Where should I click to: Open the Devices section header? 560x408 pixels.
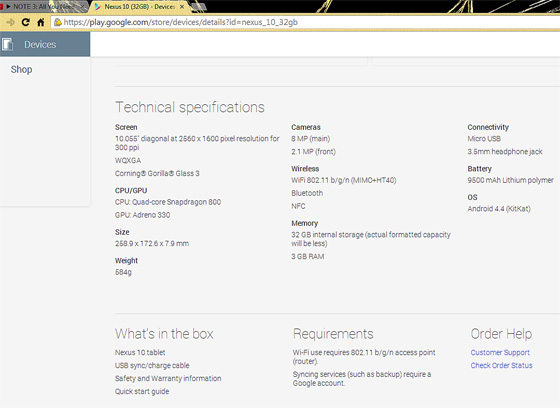point(45,44)
